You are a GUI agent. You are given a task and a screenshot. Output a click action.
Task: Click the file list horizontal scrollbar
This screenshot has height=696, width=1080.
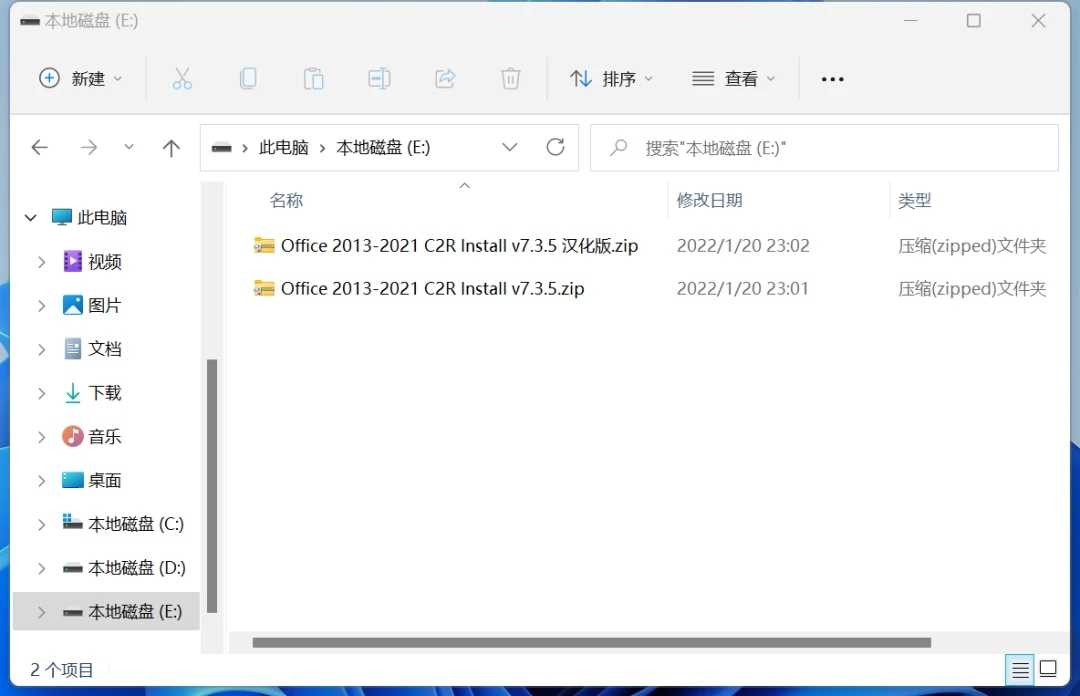point(592,642)
